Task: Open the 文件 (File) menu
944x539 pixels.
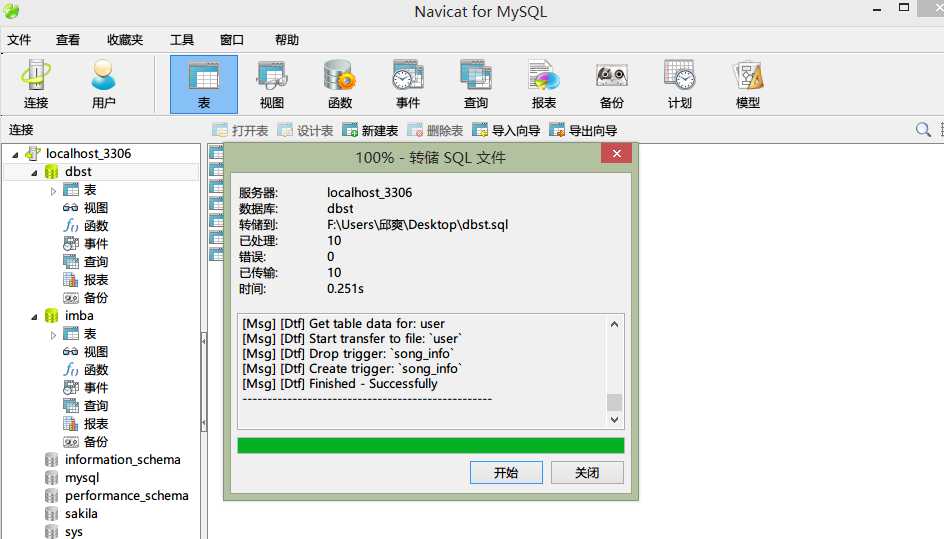Action: point(19,40)
